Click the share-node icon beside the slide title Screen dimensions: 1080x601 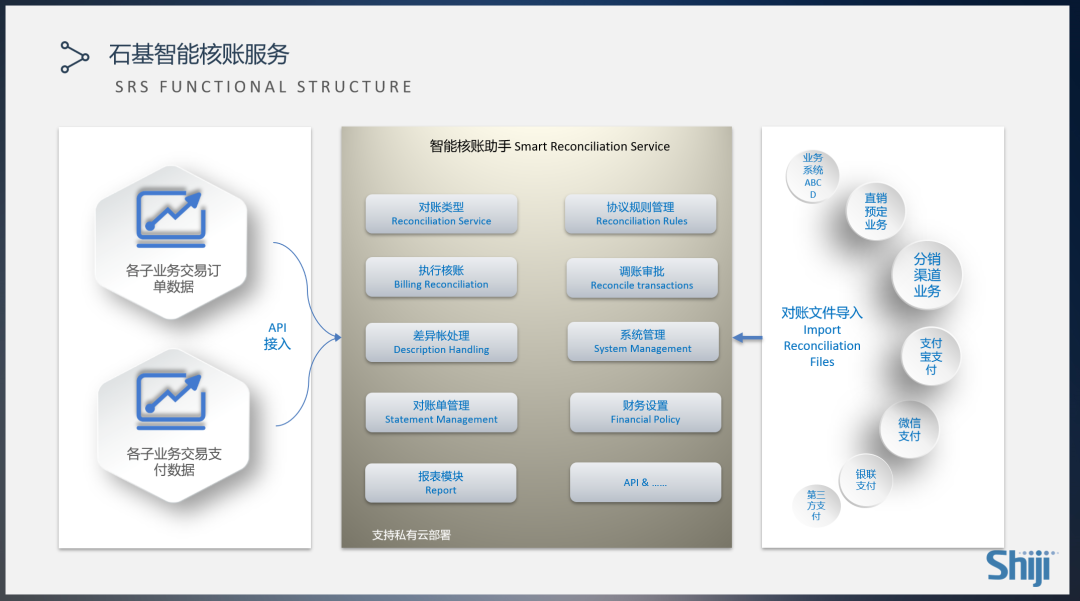point(74,57)
